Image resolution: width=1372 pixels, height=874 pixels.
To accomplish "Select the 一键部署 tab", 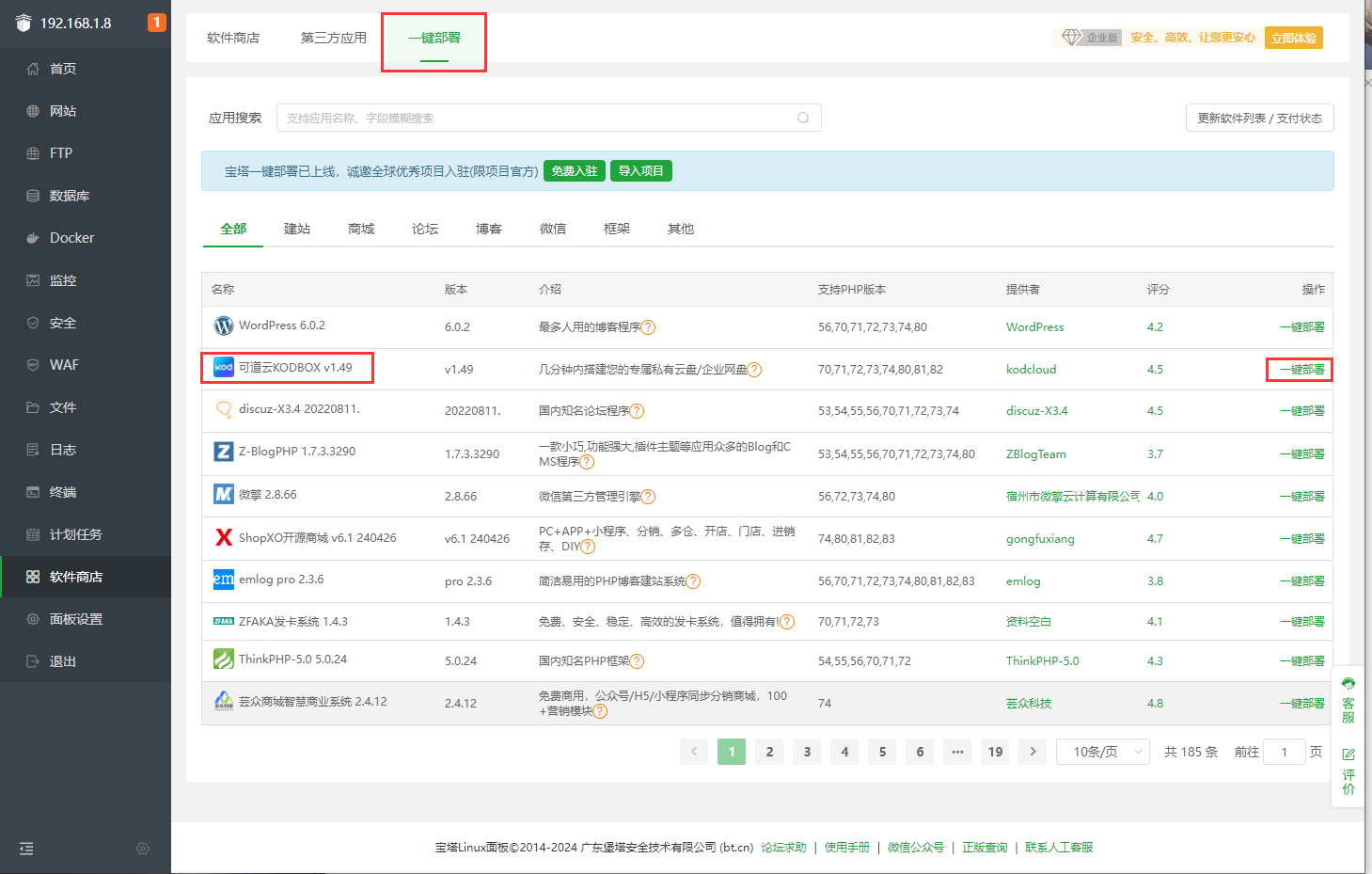I will [x=434, y=38].
